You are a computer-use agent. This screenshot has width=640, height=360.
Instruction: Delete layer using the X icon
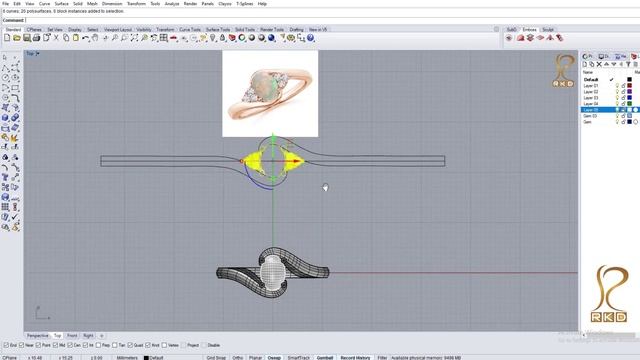599,64
